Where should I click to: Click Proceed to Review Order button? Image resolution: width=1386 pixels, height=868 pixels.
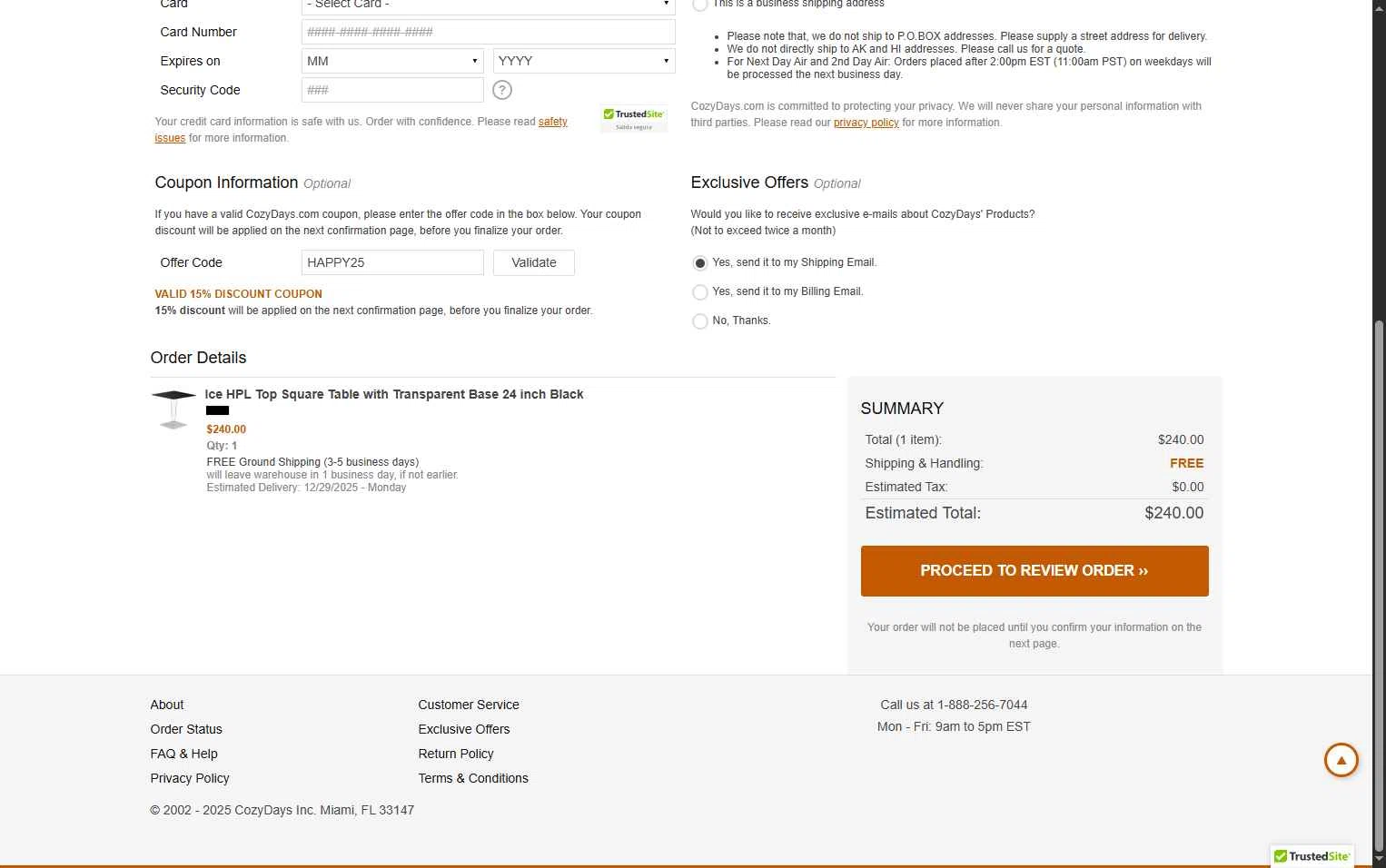1035,571
